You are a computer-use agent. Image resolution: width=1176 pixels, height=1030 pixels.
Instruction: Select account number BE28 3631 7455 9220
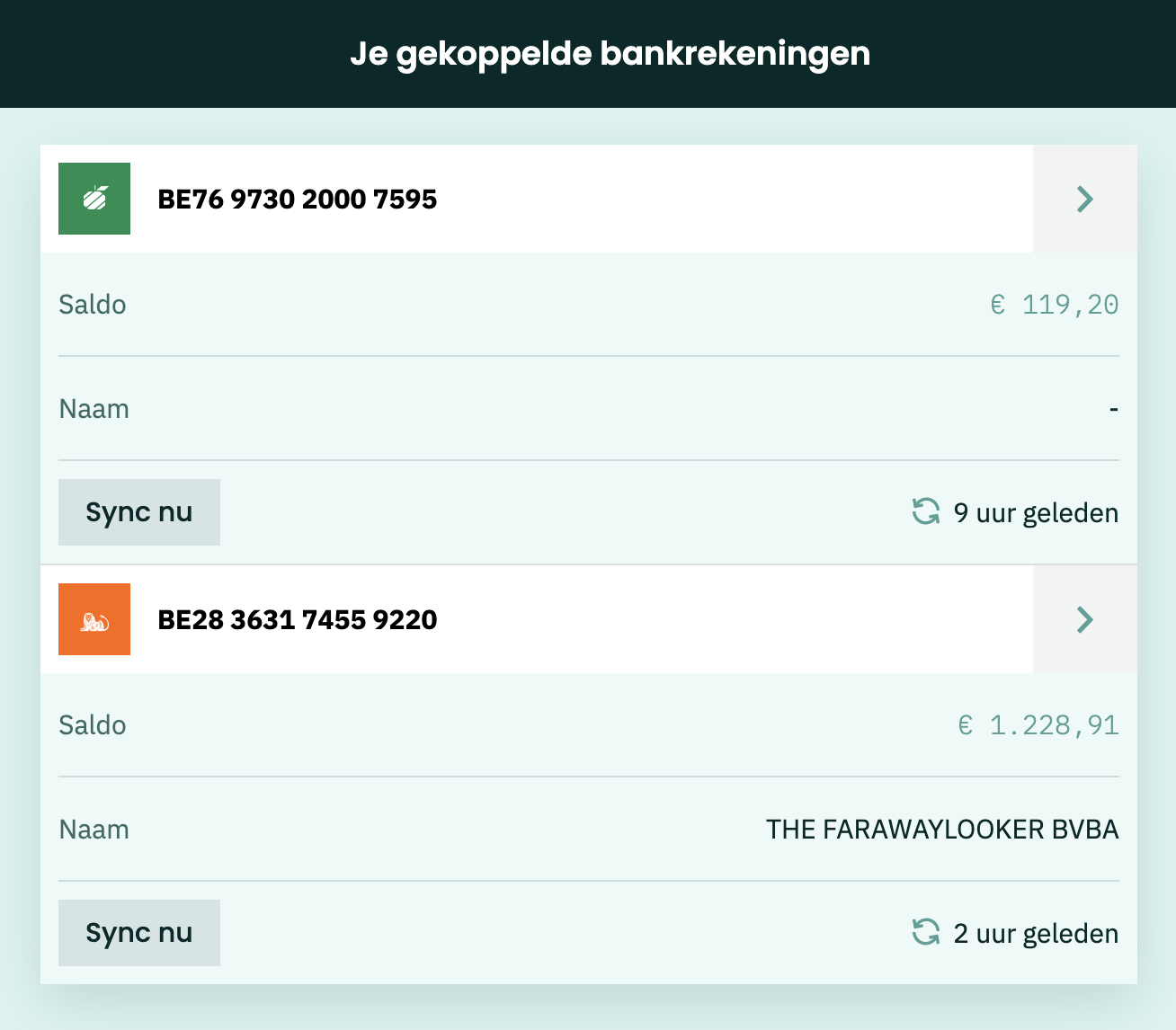click(297, 619)
